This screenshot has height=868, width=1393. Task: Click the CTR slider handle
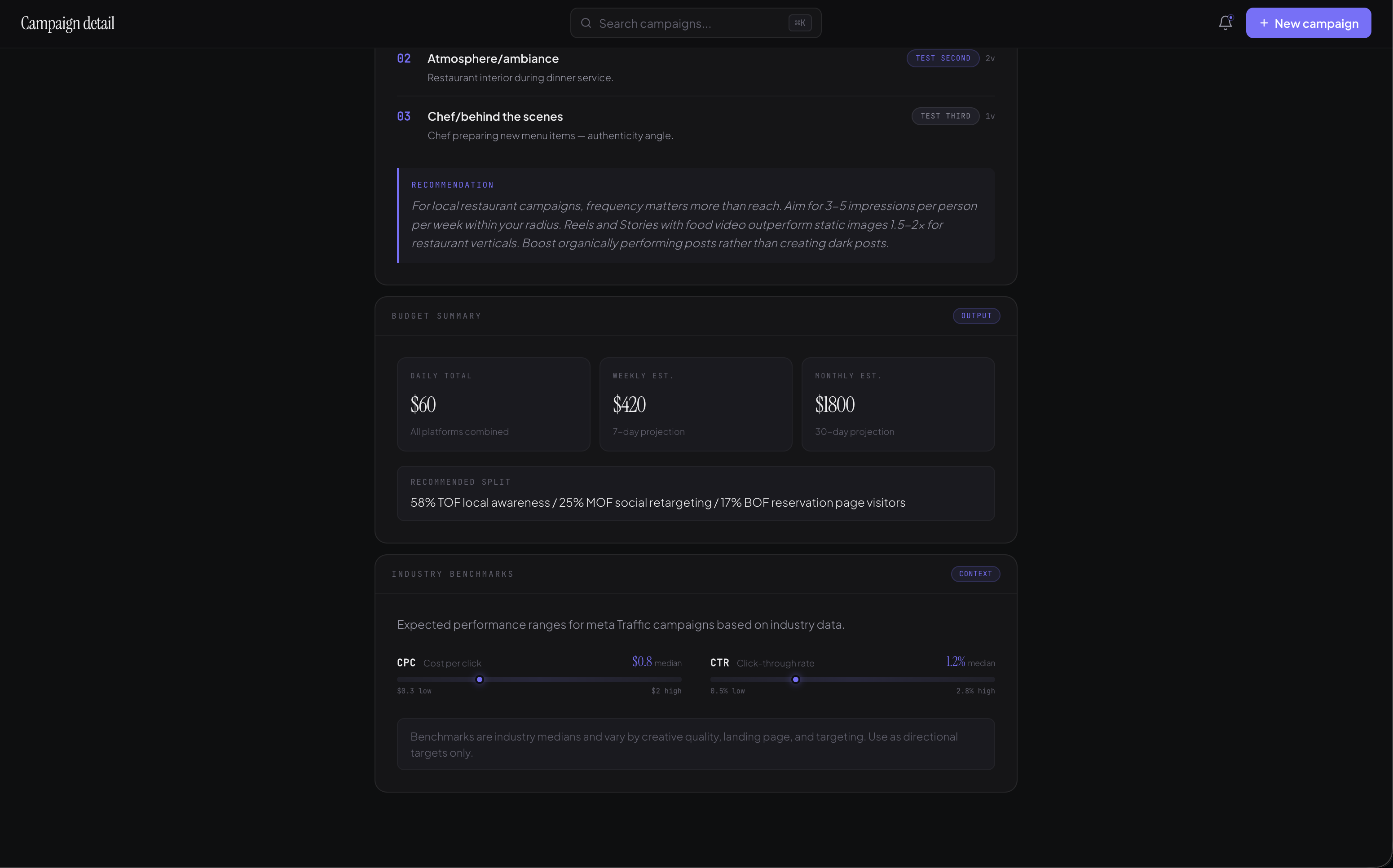796,679
